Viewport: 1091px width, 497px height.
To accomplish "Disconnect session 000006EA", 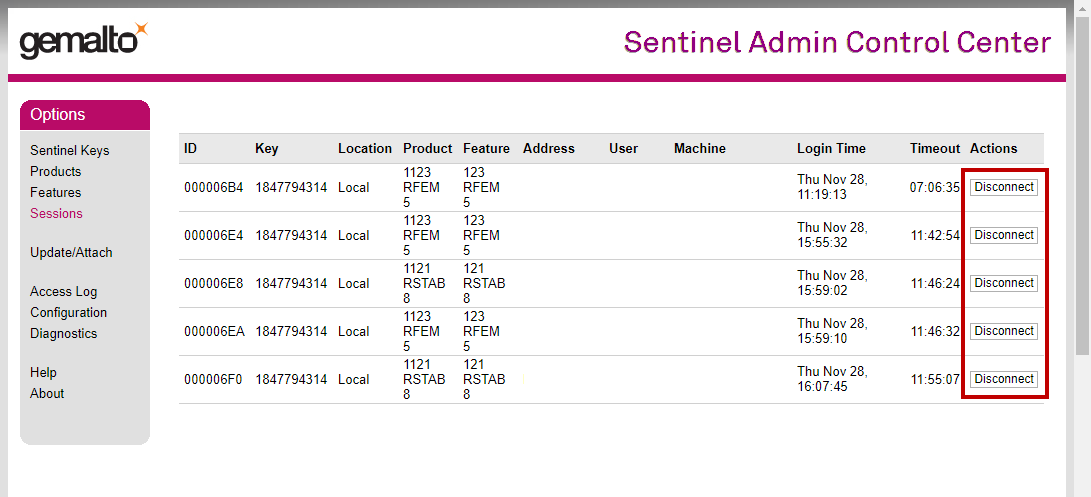I will coord(1004,331).
